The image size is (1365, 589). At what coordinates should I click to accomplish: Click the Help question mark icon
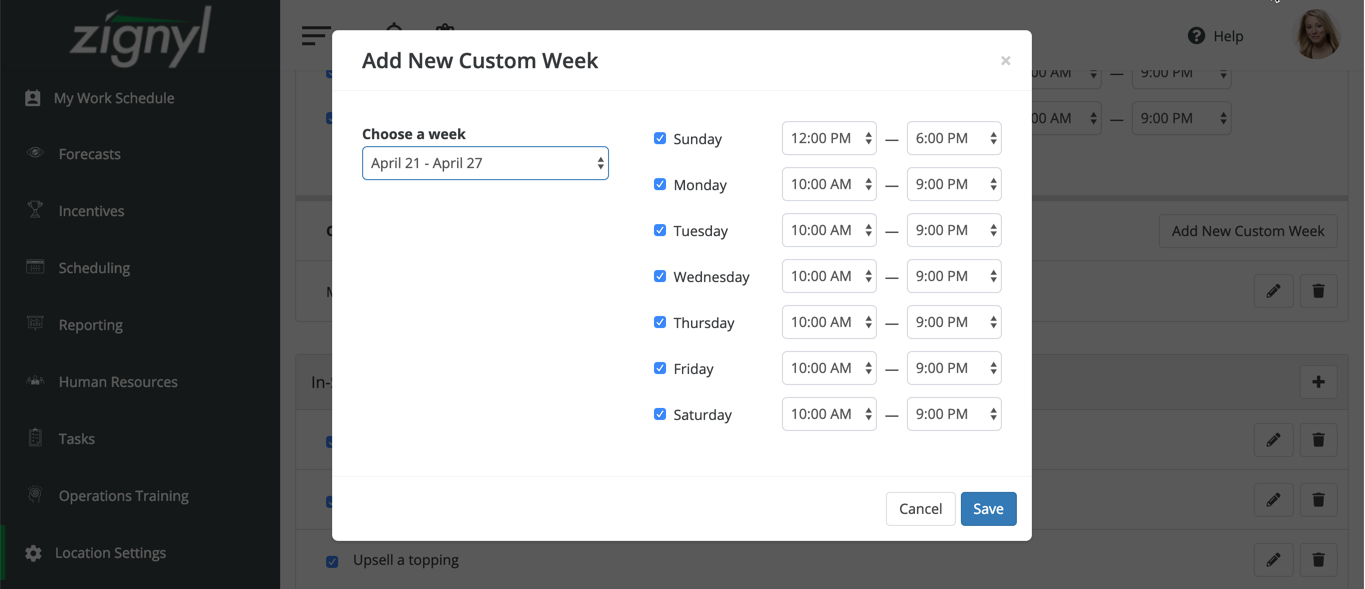pos(1196,36)
